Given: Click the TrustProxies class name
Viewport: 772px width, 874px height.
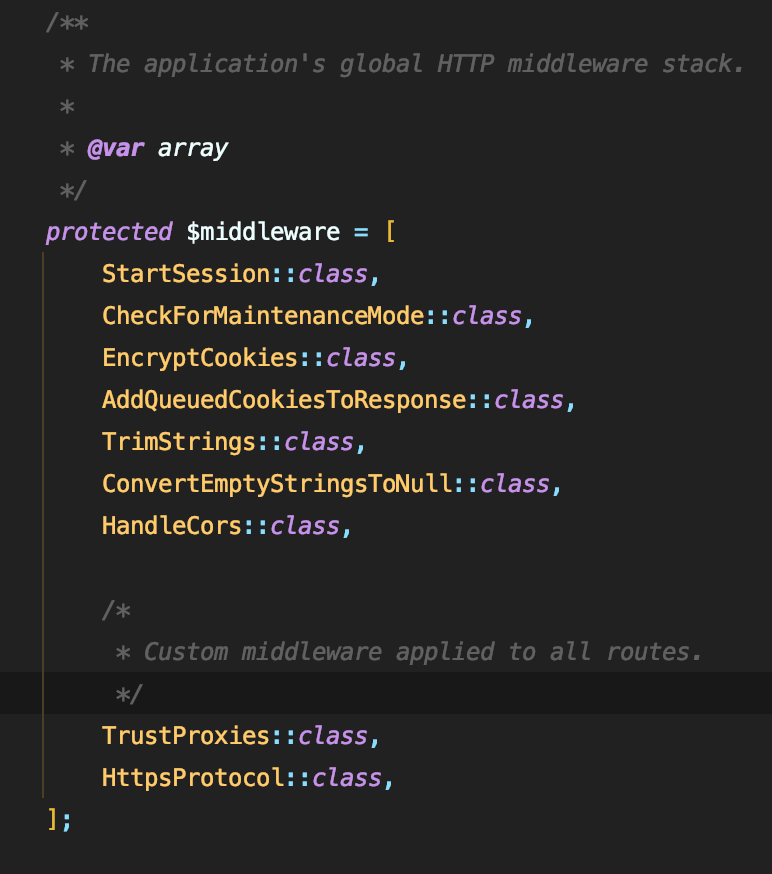Looking at the screenshot, I should click(x=186, y=736).
